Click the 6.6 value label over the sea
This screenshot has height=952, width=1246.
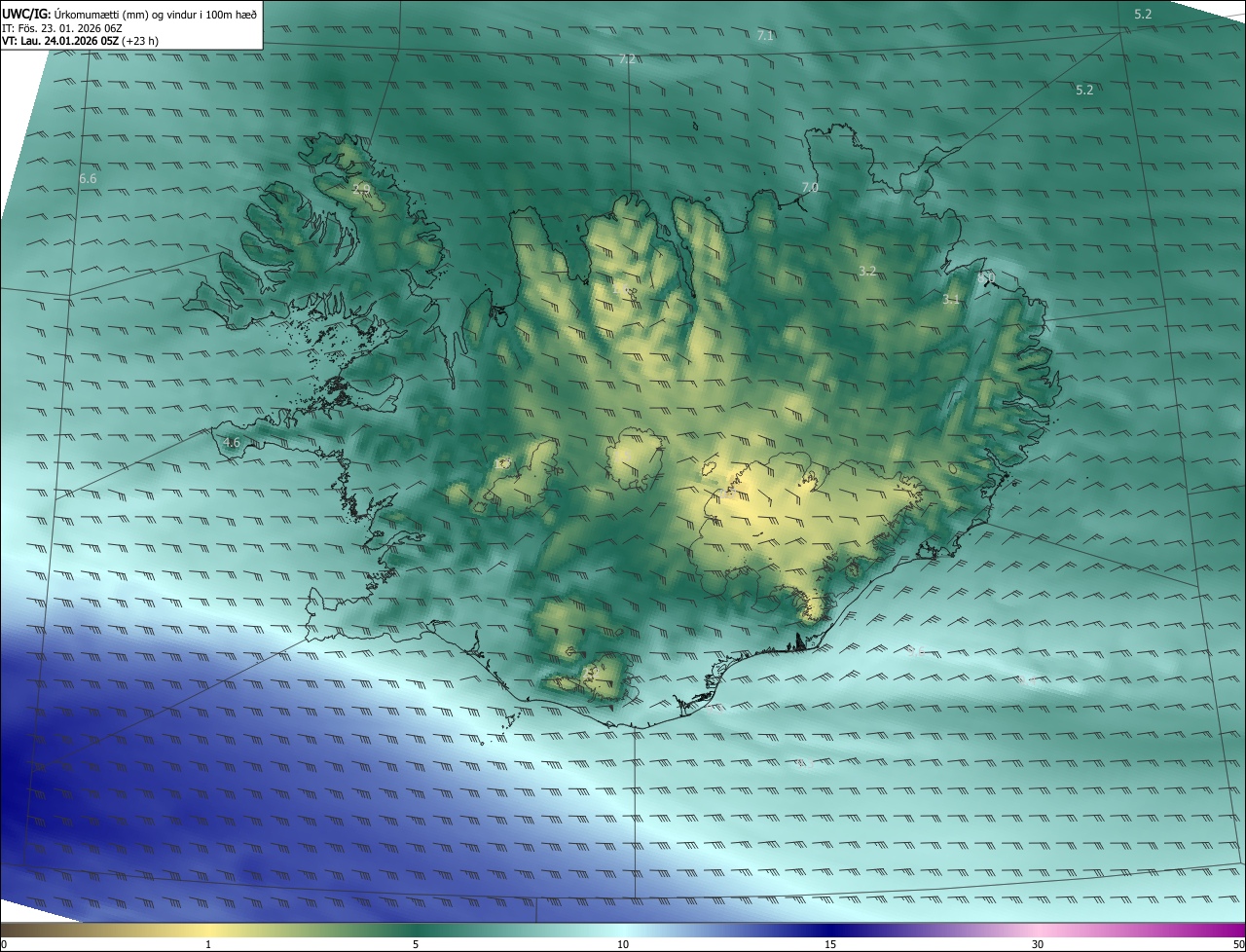pyautogui.click(x=88, y=179)
